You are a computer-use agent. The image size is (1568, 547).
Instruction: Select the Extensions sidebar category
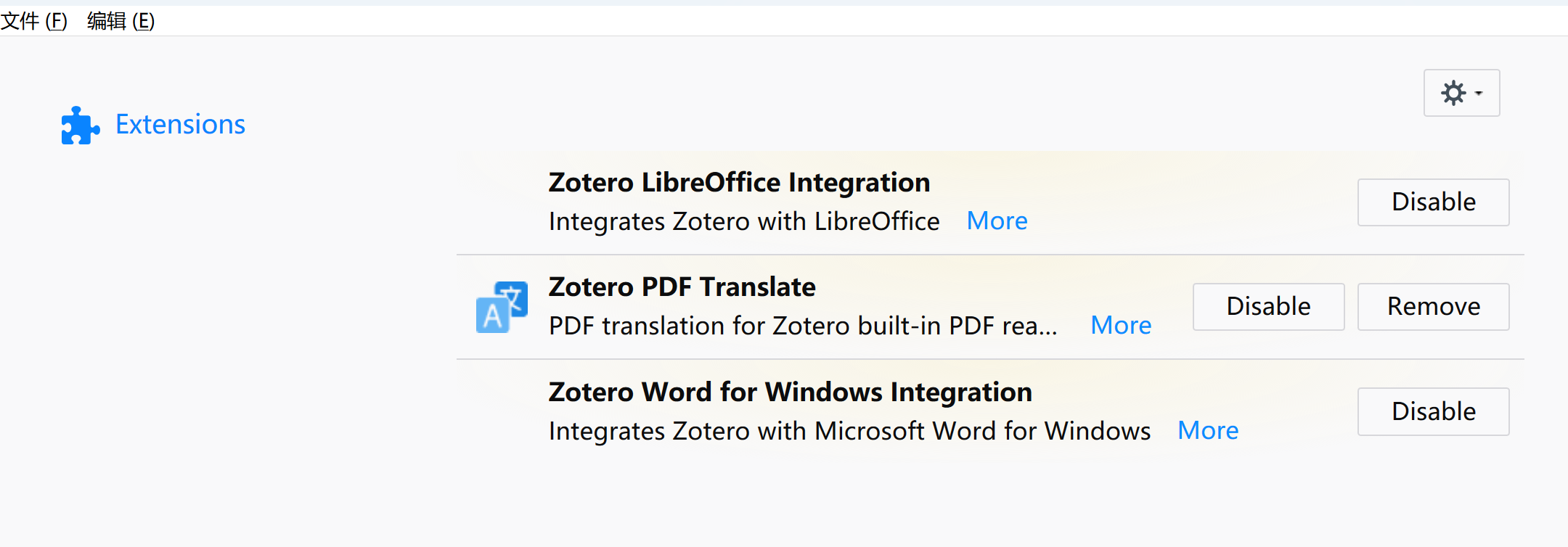pos(154,125)
